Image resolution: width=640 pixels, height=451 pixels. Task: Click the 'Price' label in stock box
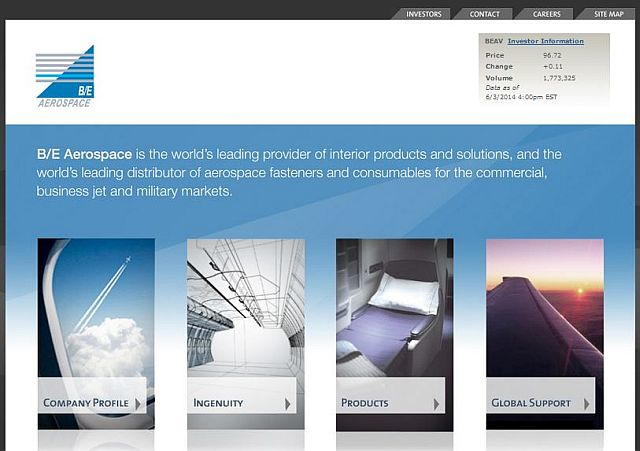[x=495, y=56]
